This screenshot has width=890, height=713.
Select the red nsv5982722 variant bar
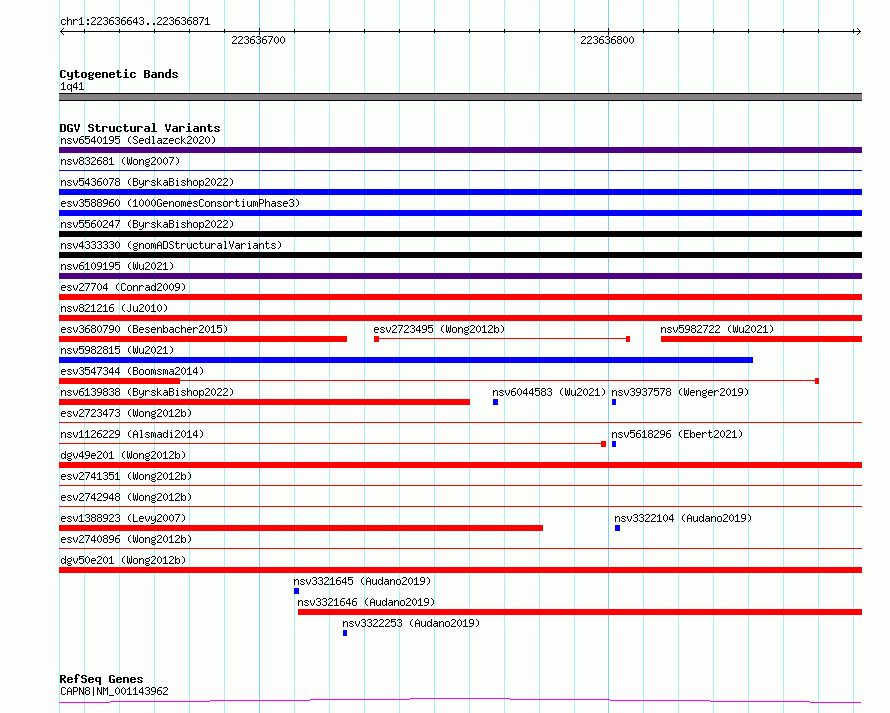[x=761, y=339]
